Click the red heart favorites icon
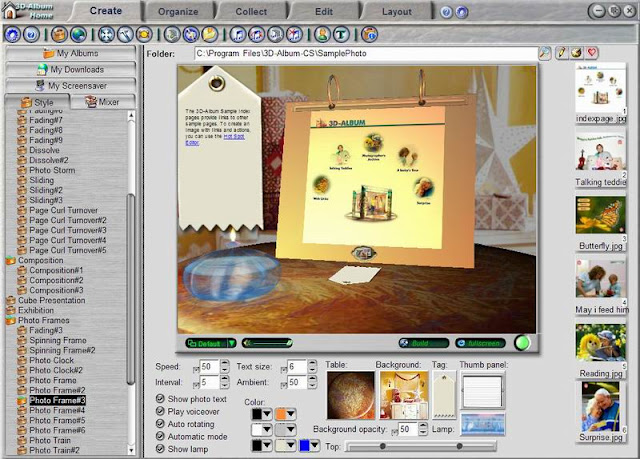This screenshot has width=640, height=459. pos(592,53)
